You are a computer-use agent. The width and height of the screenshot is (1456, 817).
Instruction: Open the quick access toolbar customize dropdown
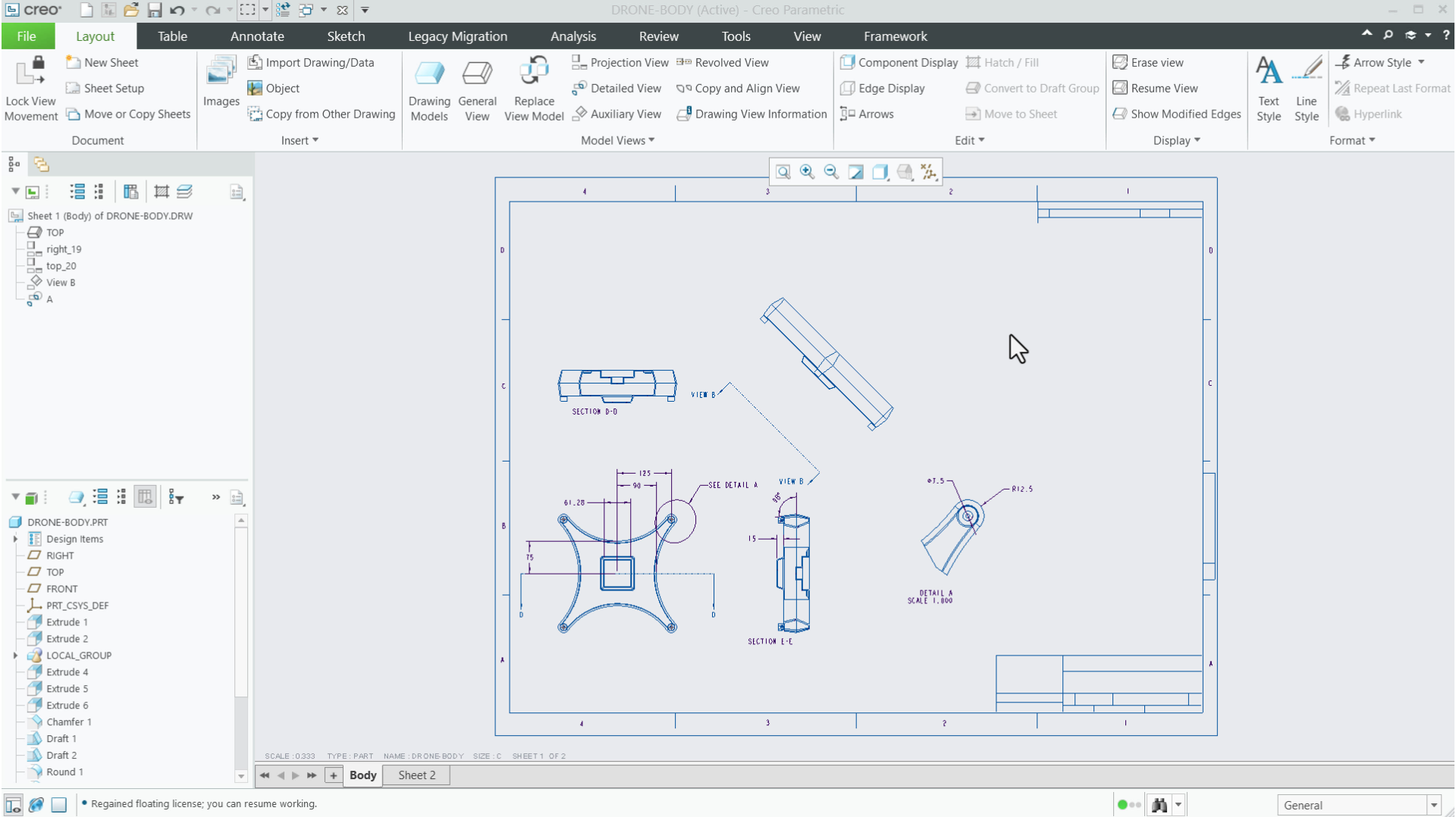(365, 10)
